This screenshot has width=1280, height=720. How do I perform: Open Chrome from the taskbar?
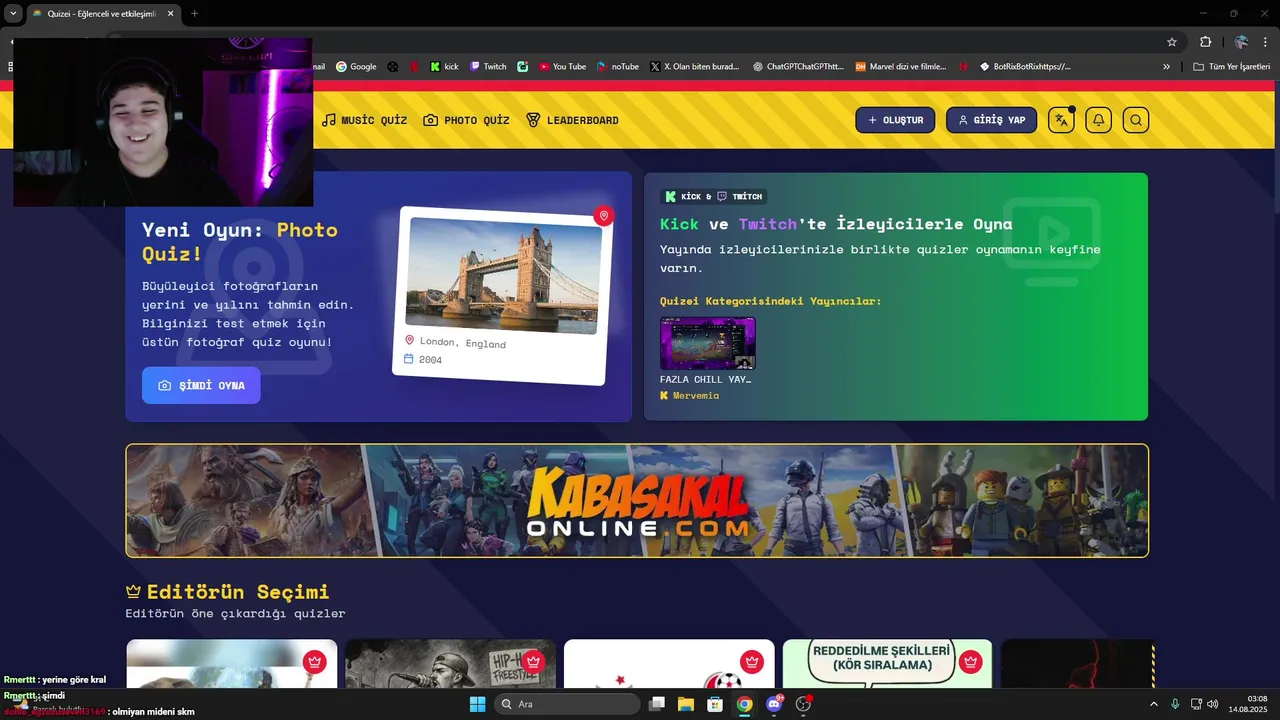[744, 704]
